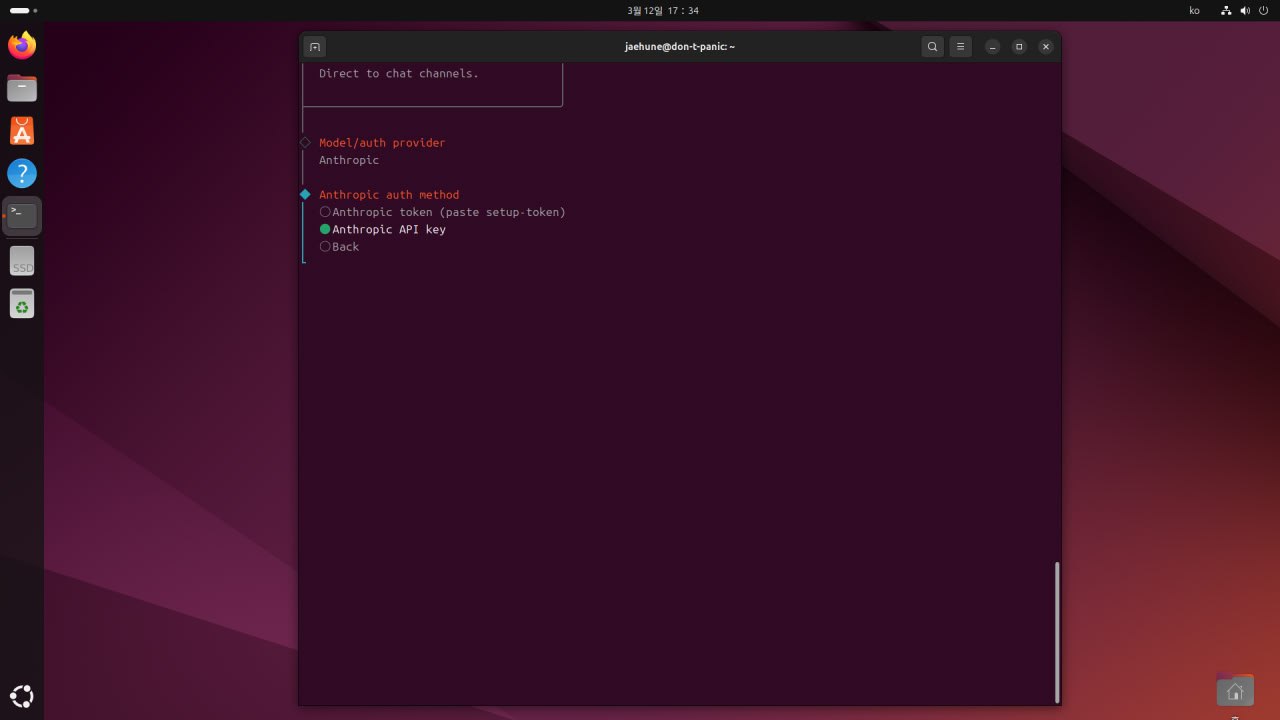Click the Terminal icon in dock

pyautogui.click(x=21, y=216)
